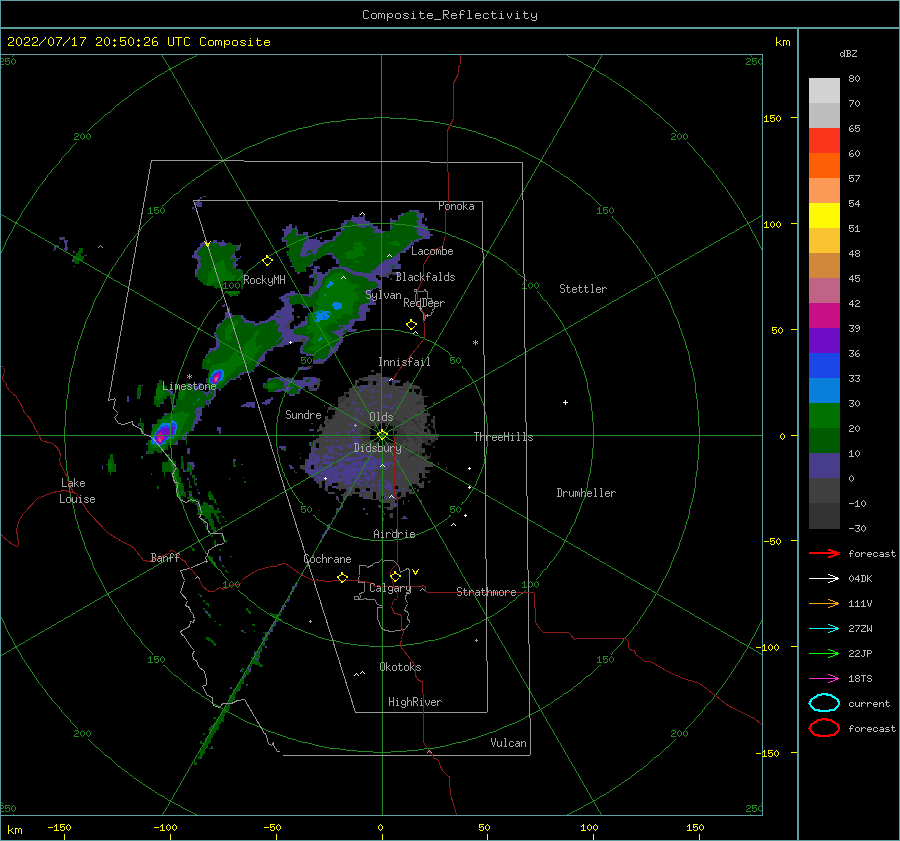This screenshot has height=841, width=900.
Task: Click the asterisk marker above Limestone
Action: coord(189,377)
